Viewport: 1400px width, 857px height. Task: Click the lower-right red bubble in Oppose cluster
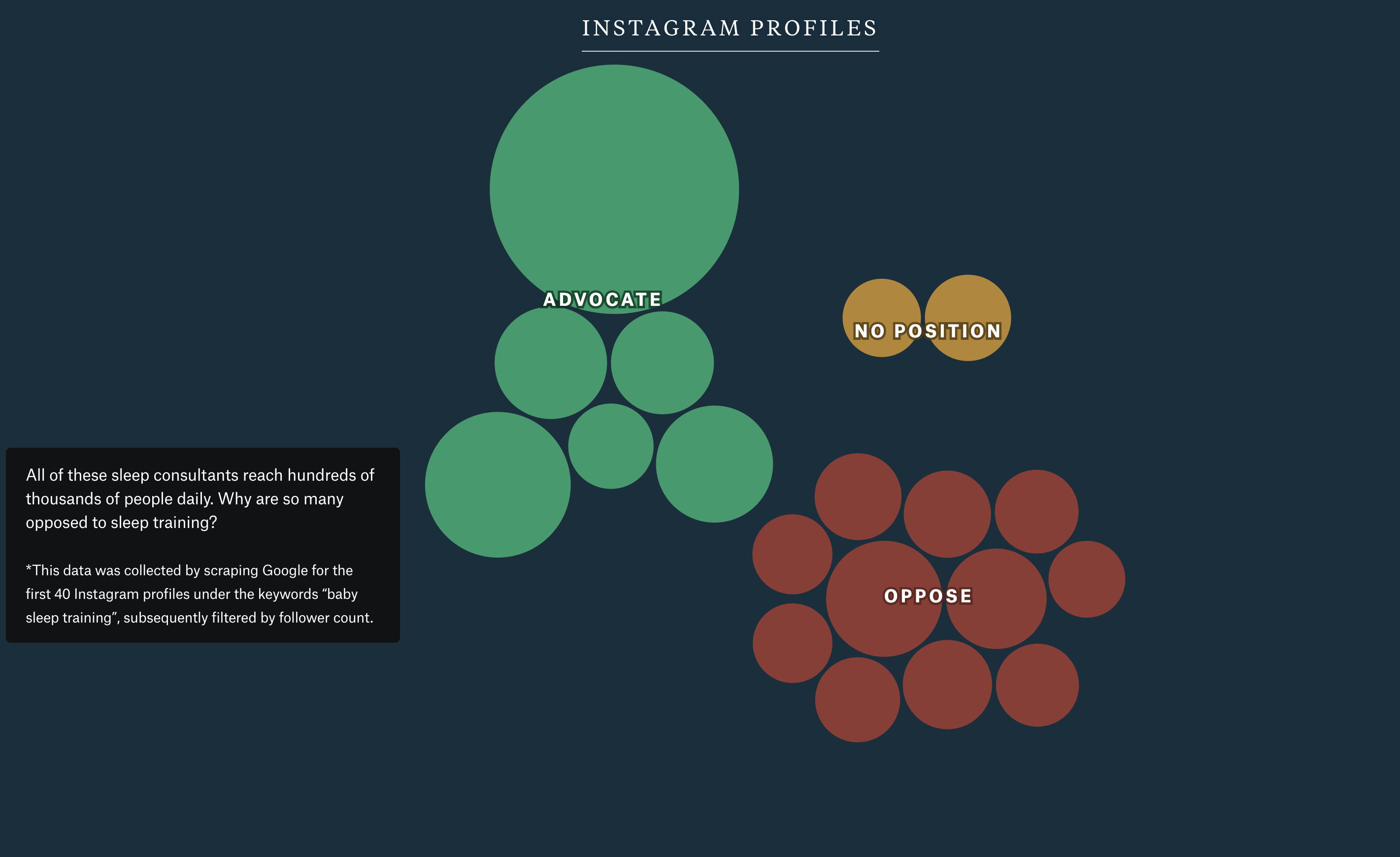tap(1037, 685)
